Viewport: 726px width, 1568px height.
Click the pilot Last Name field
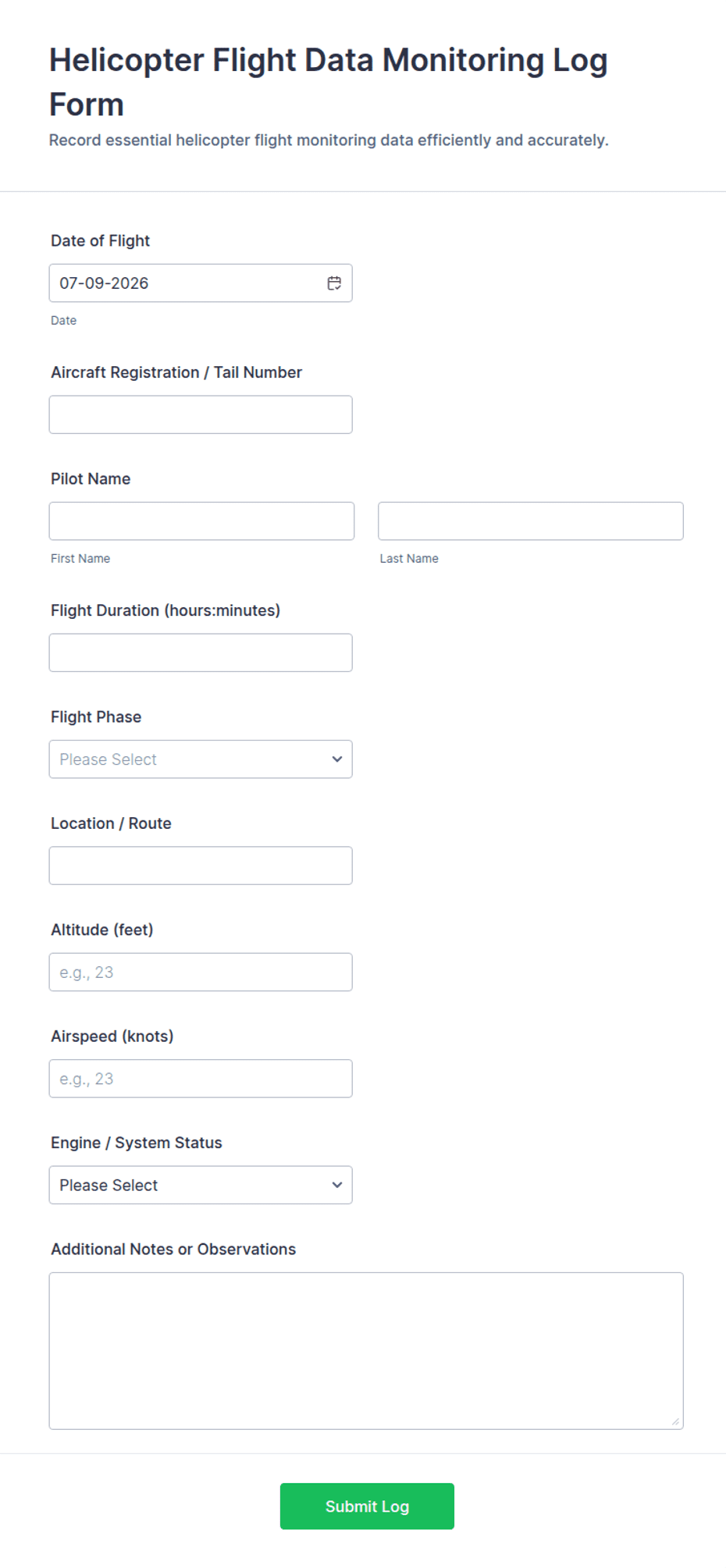coord(531,521)
